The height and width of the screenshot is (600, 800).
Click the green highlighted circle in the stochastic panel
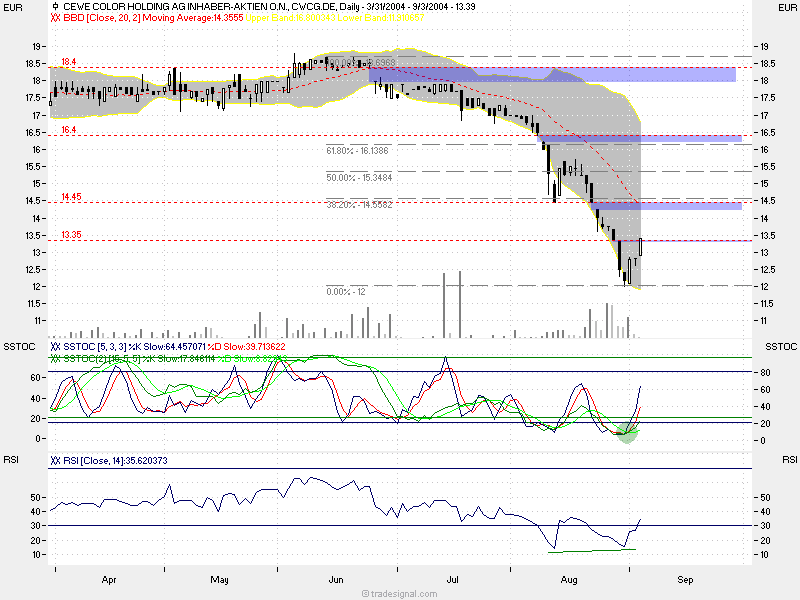click(x=627, y=433)
